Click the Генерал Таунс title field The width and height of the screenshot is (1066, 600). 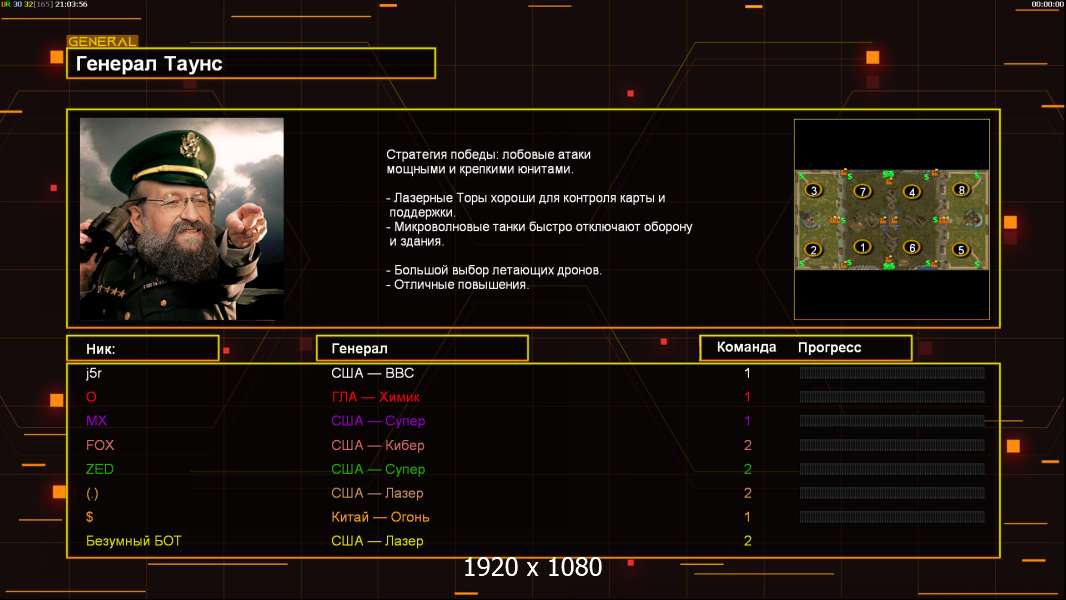click(x=251, y=63)
